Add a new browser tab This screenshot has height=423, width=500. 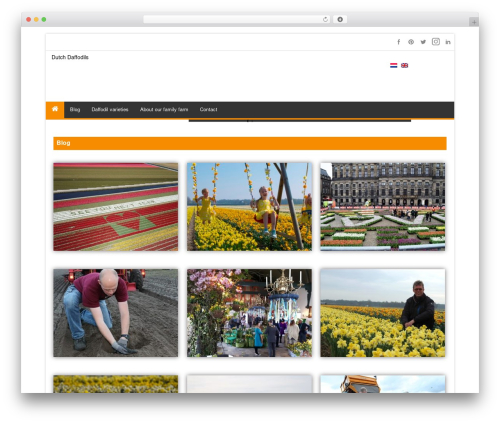click(474, 22)
